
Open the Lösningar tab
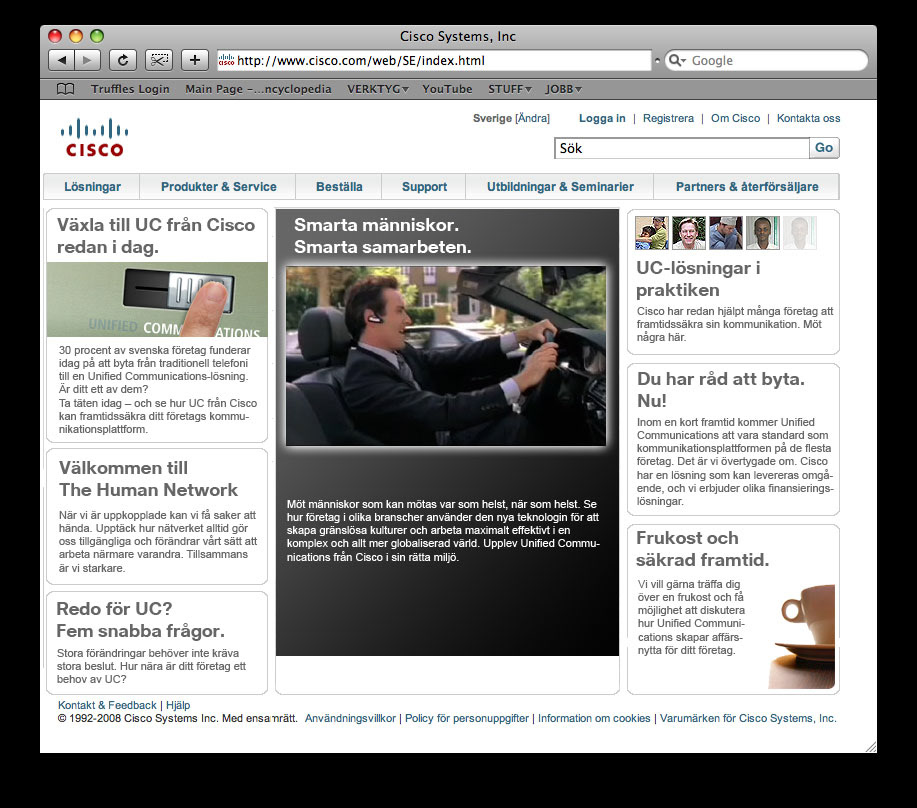(92, 187)
